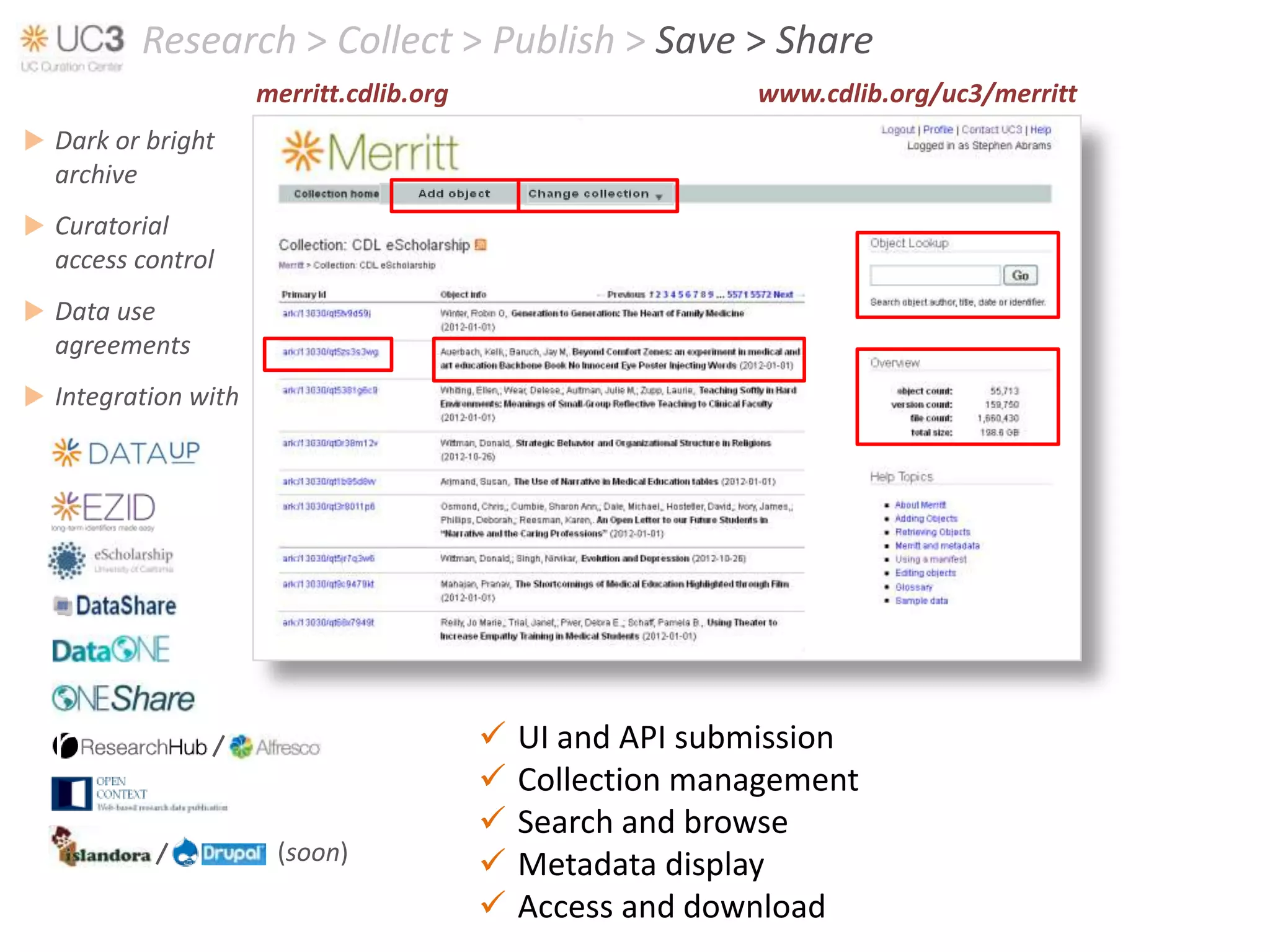Image resolution: width=1270 pixels, height=952 pixels.
Task: Jump to results page 5572
Action: pos(760,294)
